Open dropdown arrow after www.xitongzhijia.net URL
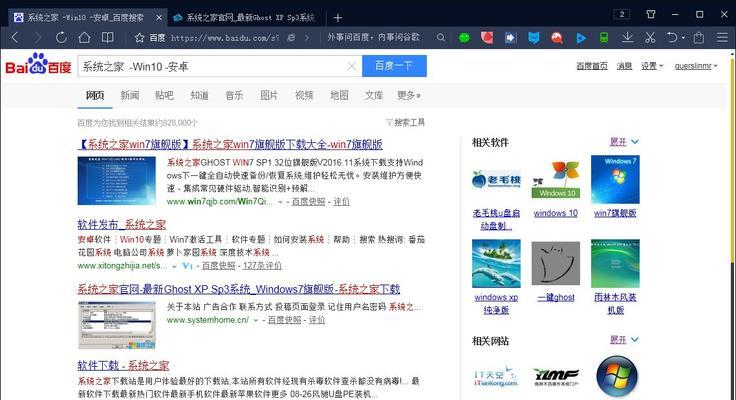 click(x=174, y=266)
